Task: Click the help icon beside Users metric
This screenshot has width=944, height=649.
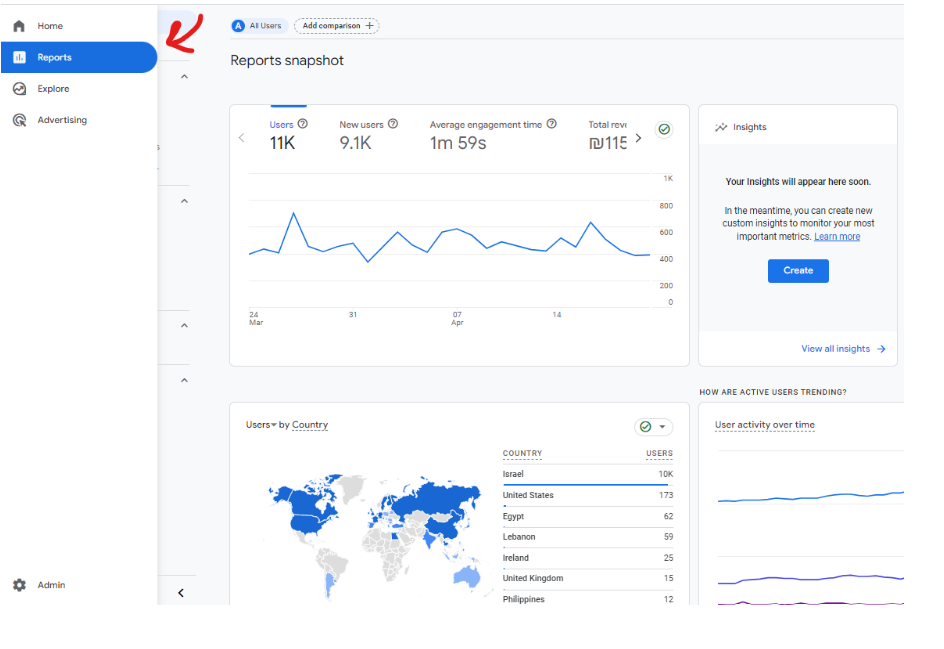Action: click(x=303, y=123)
